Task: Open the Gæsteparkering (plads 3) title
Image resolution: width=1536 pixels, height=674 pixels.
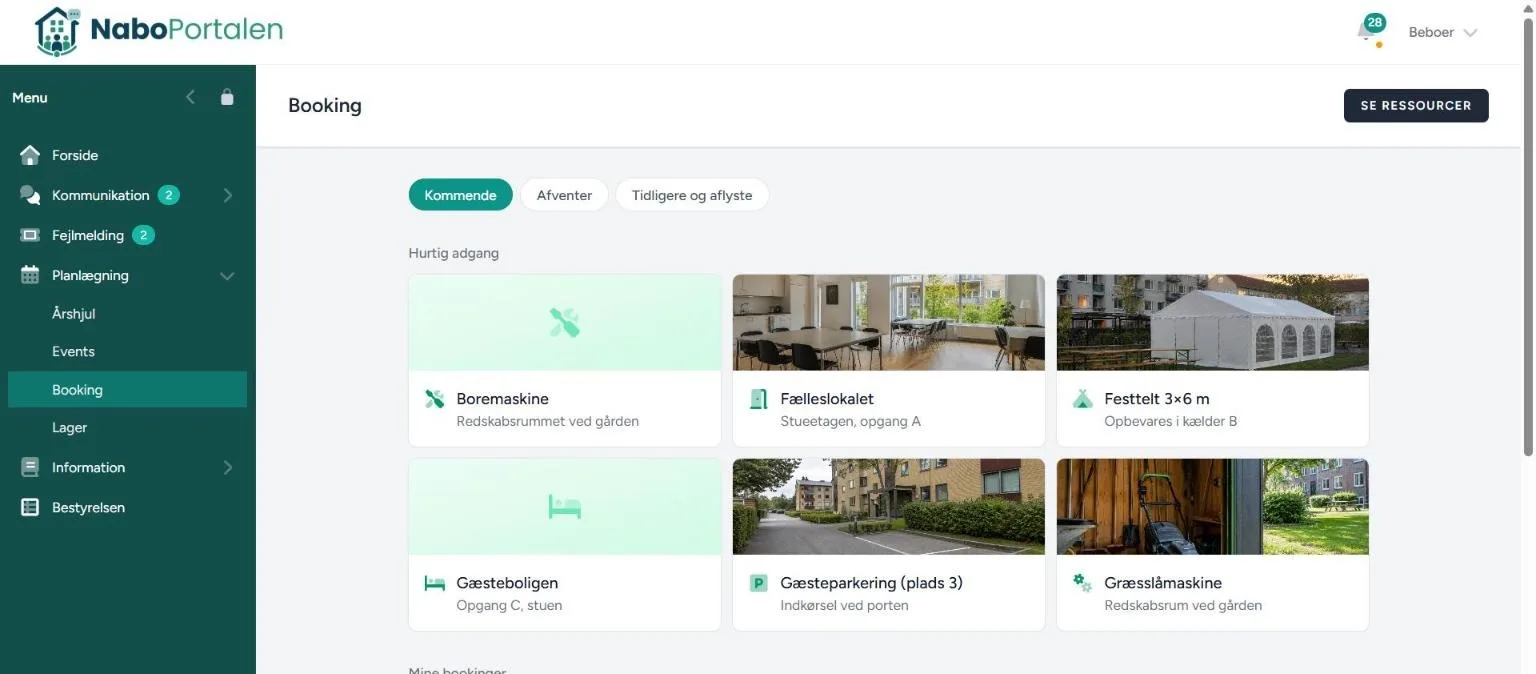Action: pos(871,583)
